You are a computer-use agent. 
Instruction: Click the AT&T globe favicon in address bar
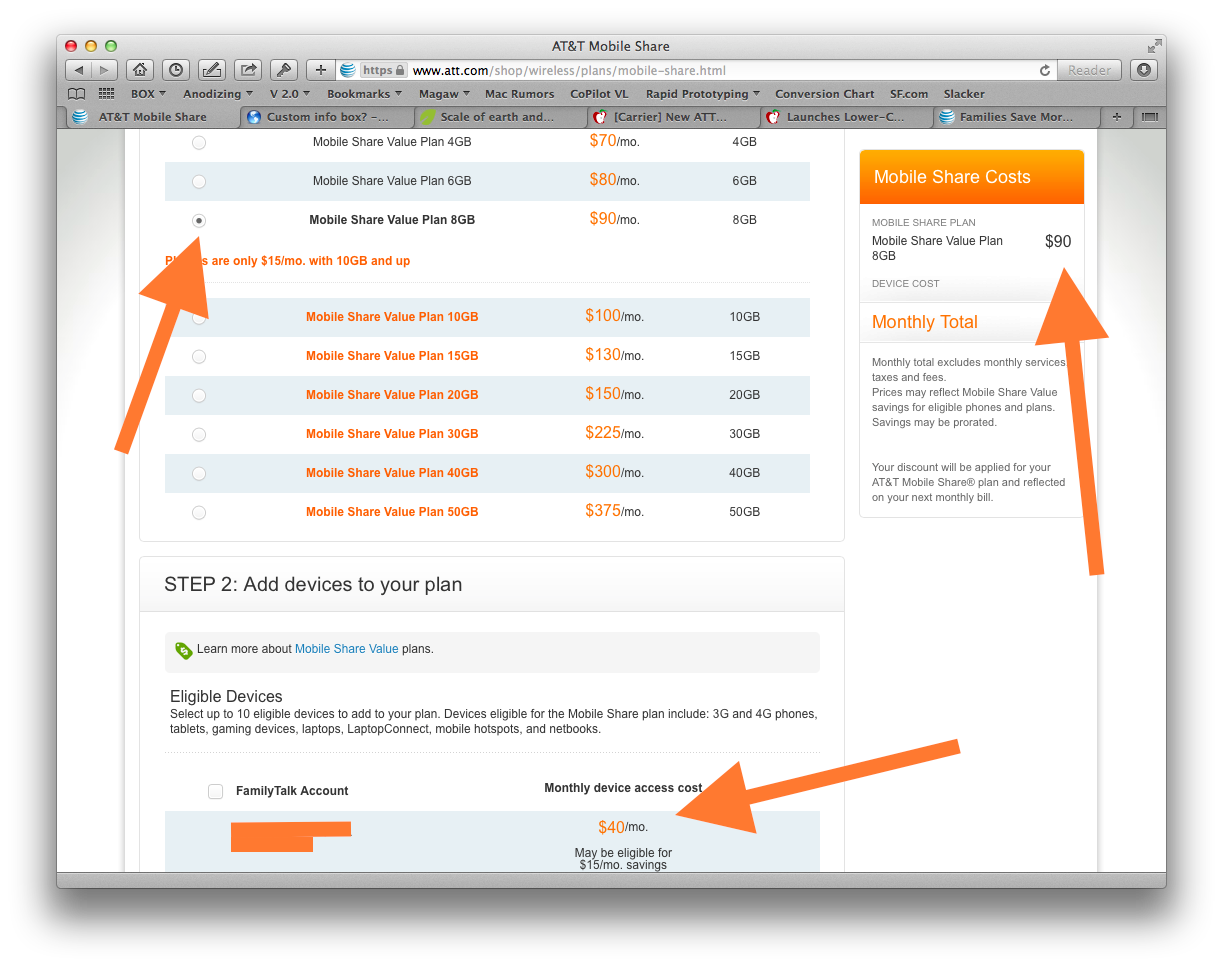point(348,70)
